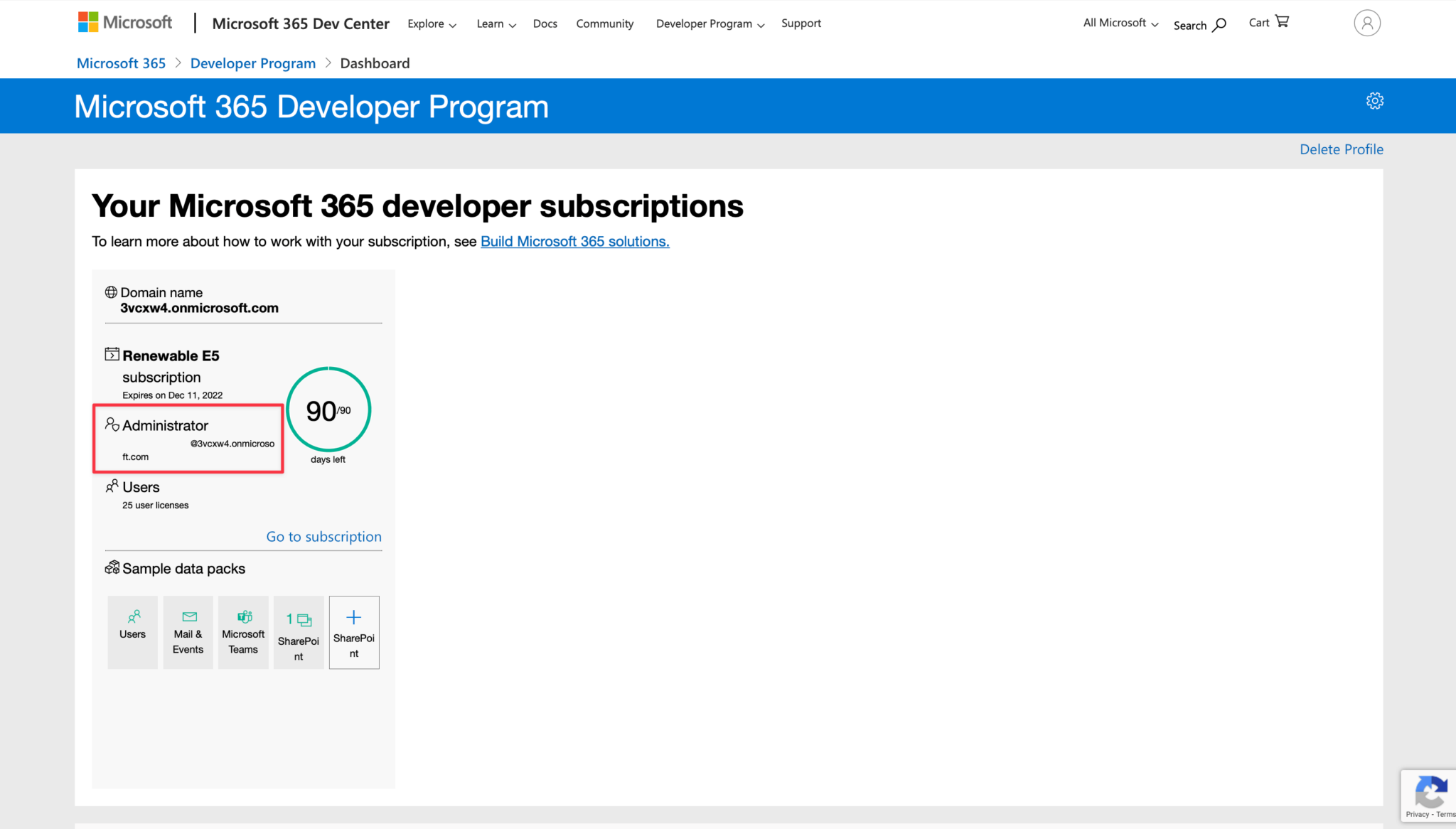The height and width of the screenshot is (829, 1456).
Task: Expand the Explore dropdown menu
Action: 432,23
